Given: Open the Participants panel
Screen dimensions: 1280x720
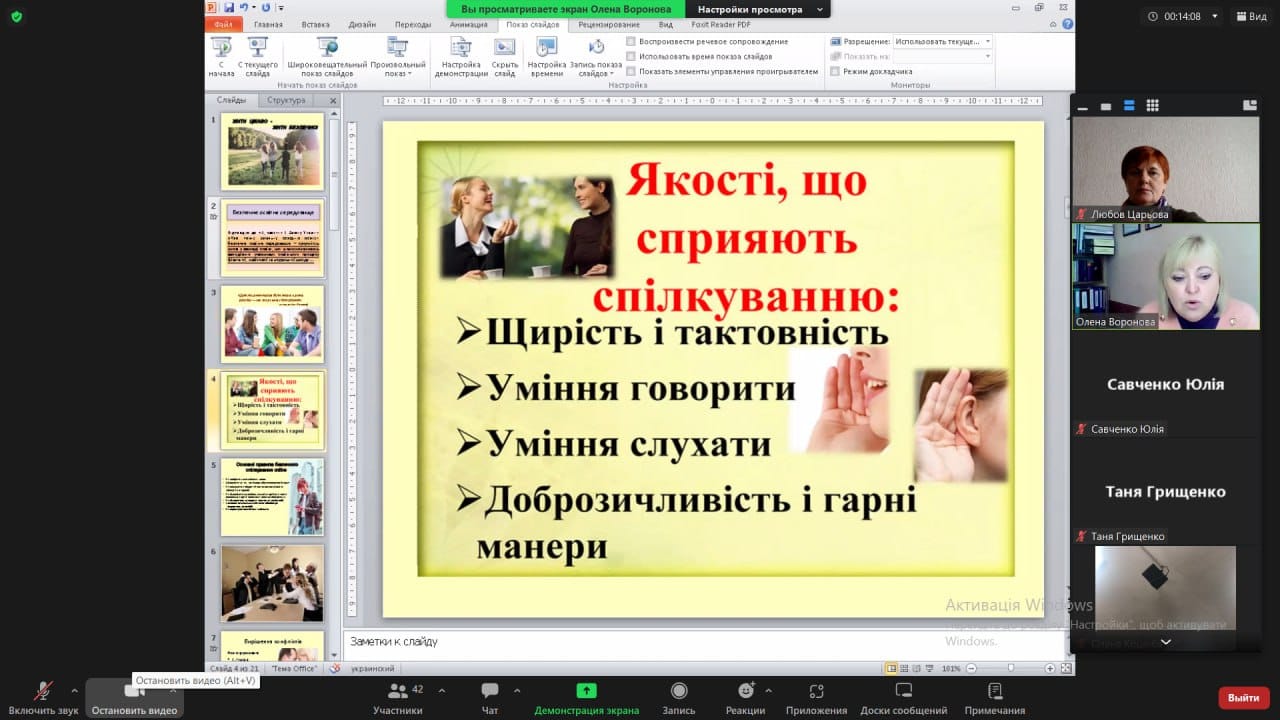Looking at the screenshot, I should coord(398,692).
